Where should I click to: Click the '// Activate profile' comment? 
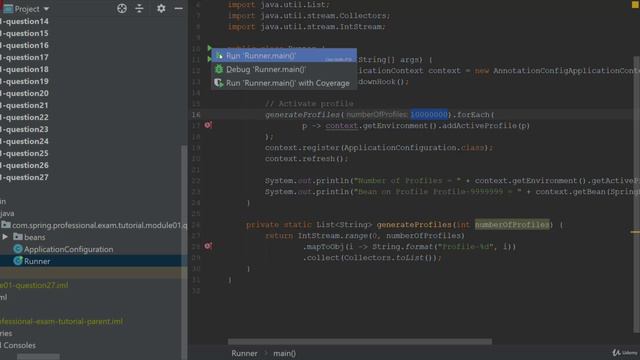click(309, 104)
